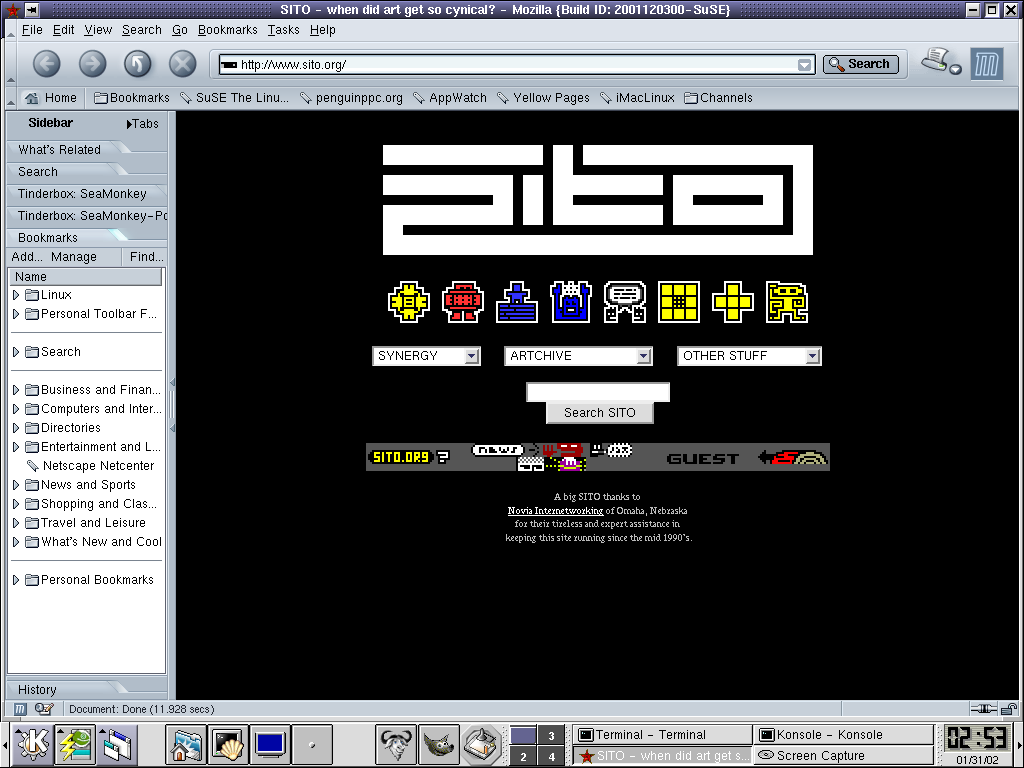Reload the page with the Reload button
The image size is (1024, 768).
[x=137, y=64]
